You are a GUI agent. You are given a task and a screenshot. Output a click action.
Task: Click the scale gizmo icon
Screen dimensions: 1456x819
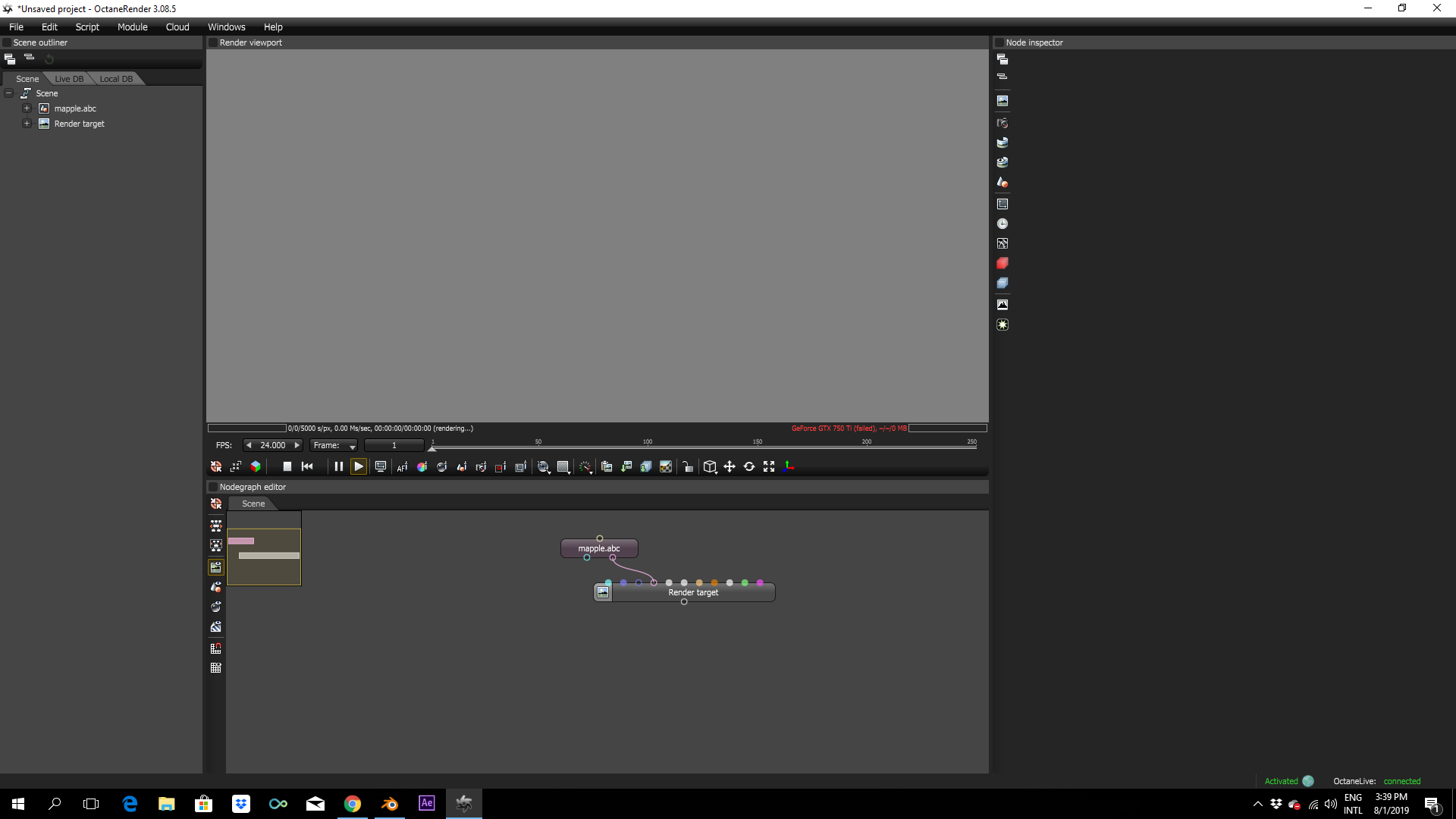click(x=769, y=466)
